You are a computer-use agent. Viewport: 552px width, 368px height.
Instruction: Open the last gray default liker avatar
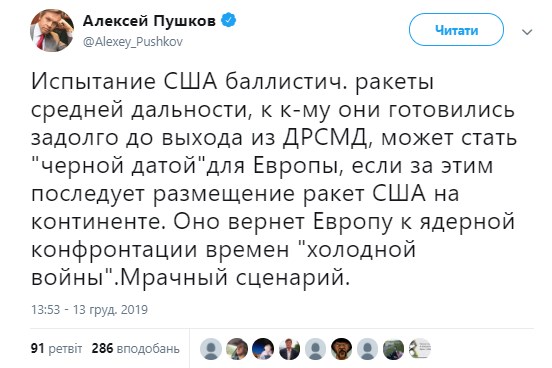(367, 349)
